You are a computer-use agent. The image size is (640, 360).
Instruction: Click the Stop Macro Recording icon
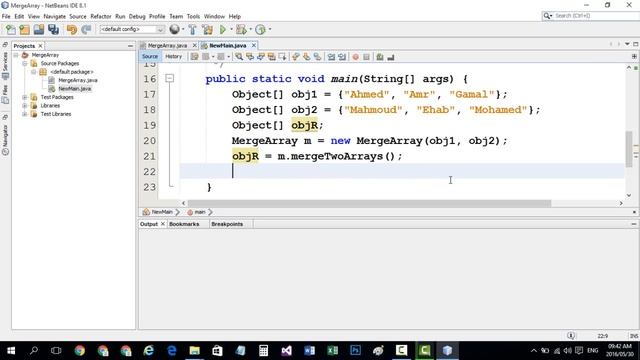[366, 57]
